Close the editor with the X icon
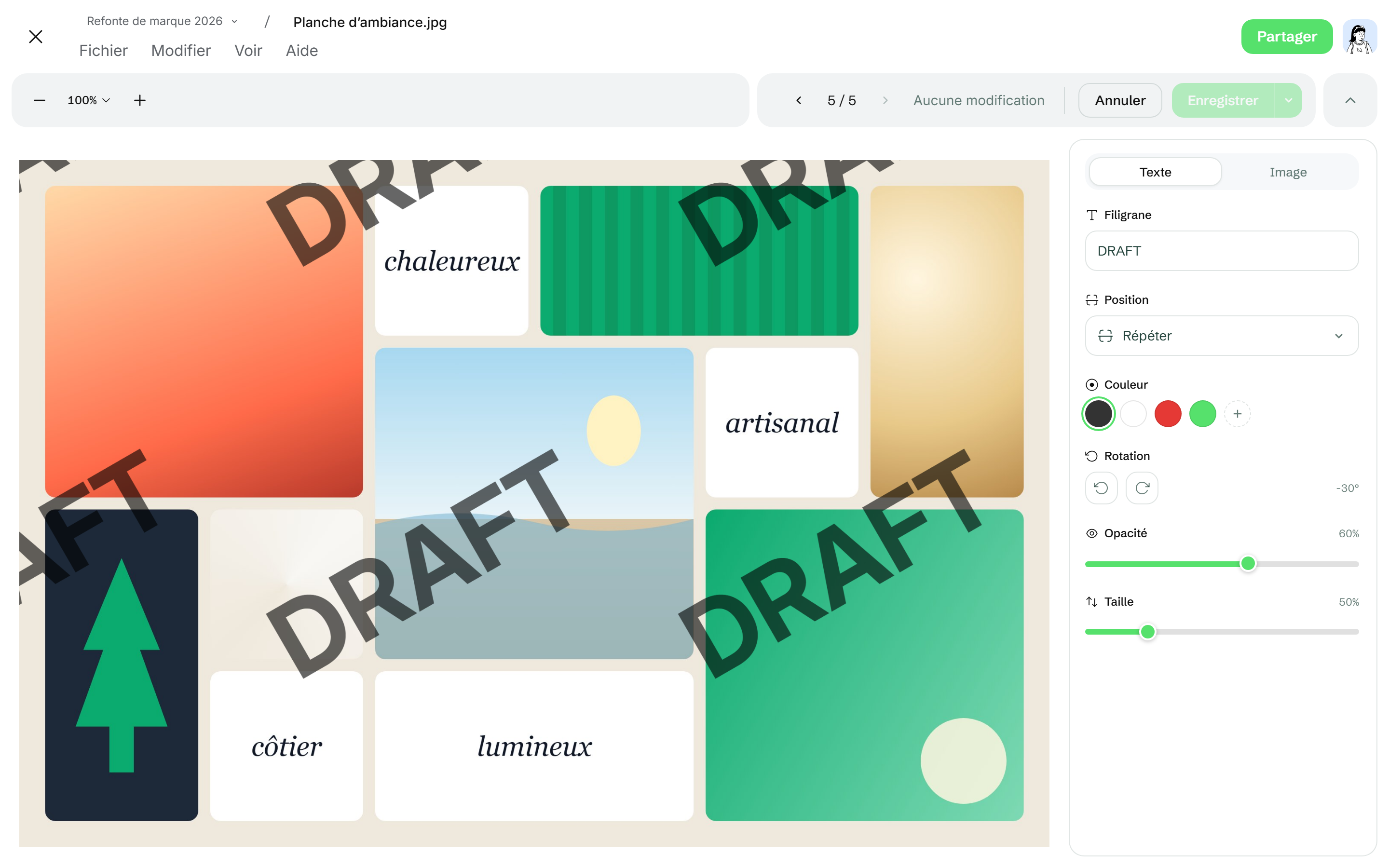Image resolution: width=1389 pixels, height=868 pixels. 36,37
